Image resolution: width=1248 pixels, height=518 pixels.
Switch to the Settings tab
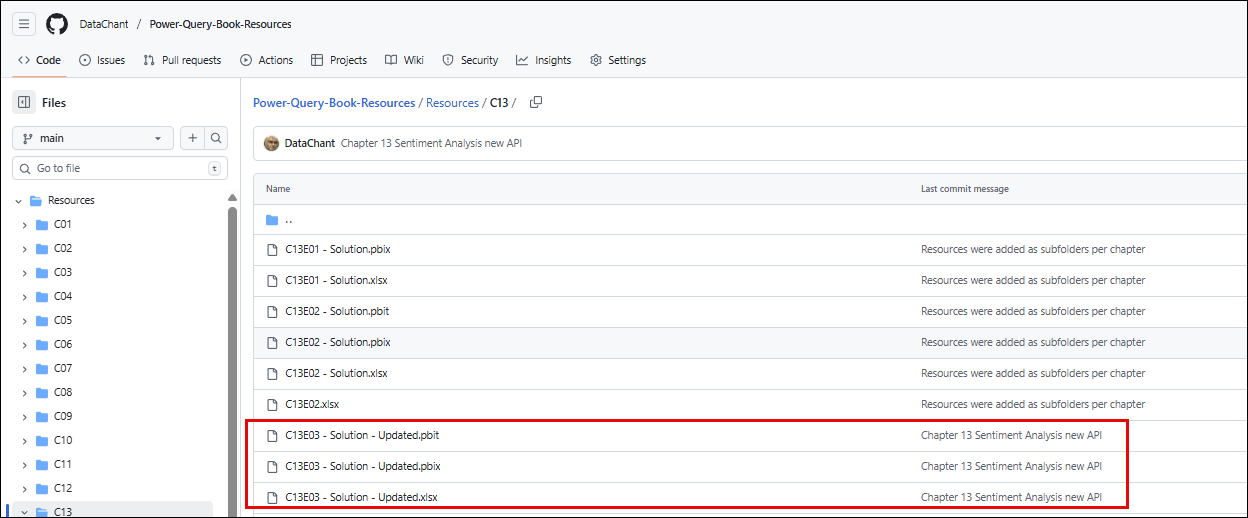[x=618, y=60]
